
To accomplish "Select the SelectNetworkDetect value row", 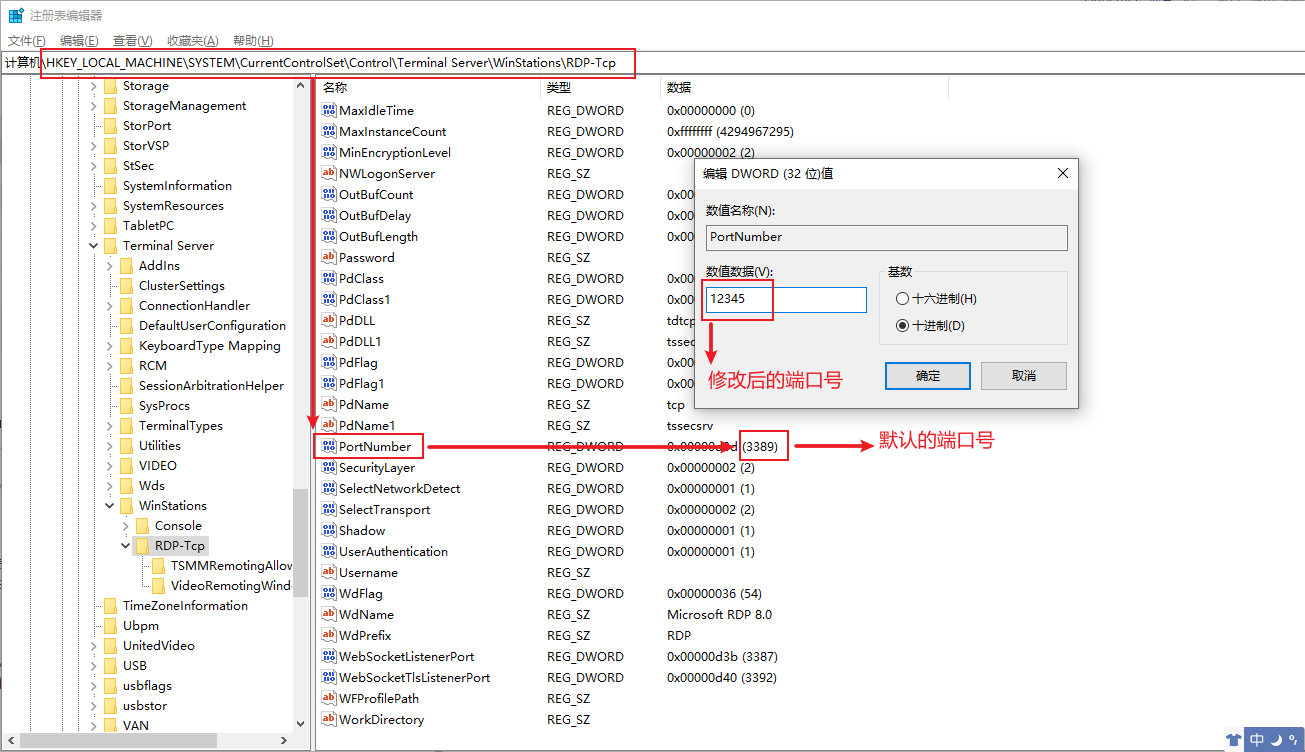I will [x=631, y=488].
